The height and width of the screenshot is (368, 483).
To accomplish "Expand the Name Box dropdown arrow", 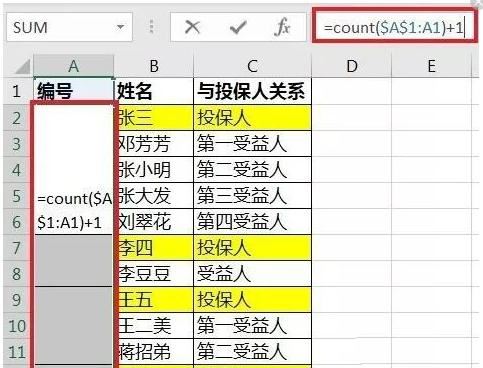I will pyautogui.click(x=120, y=27).
